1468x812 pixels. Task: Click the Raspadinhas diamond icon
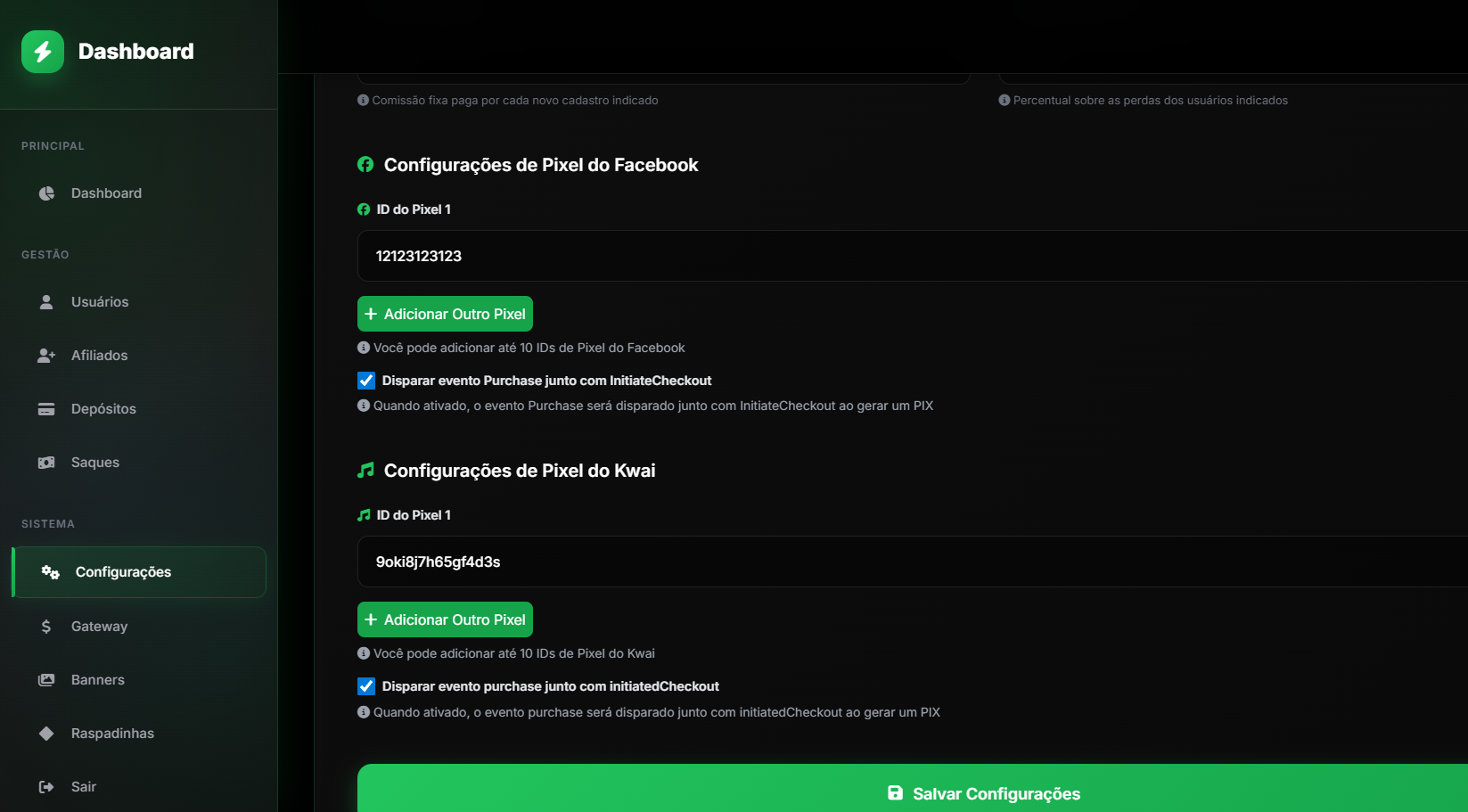(46, 734)
